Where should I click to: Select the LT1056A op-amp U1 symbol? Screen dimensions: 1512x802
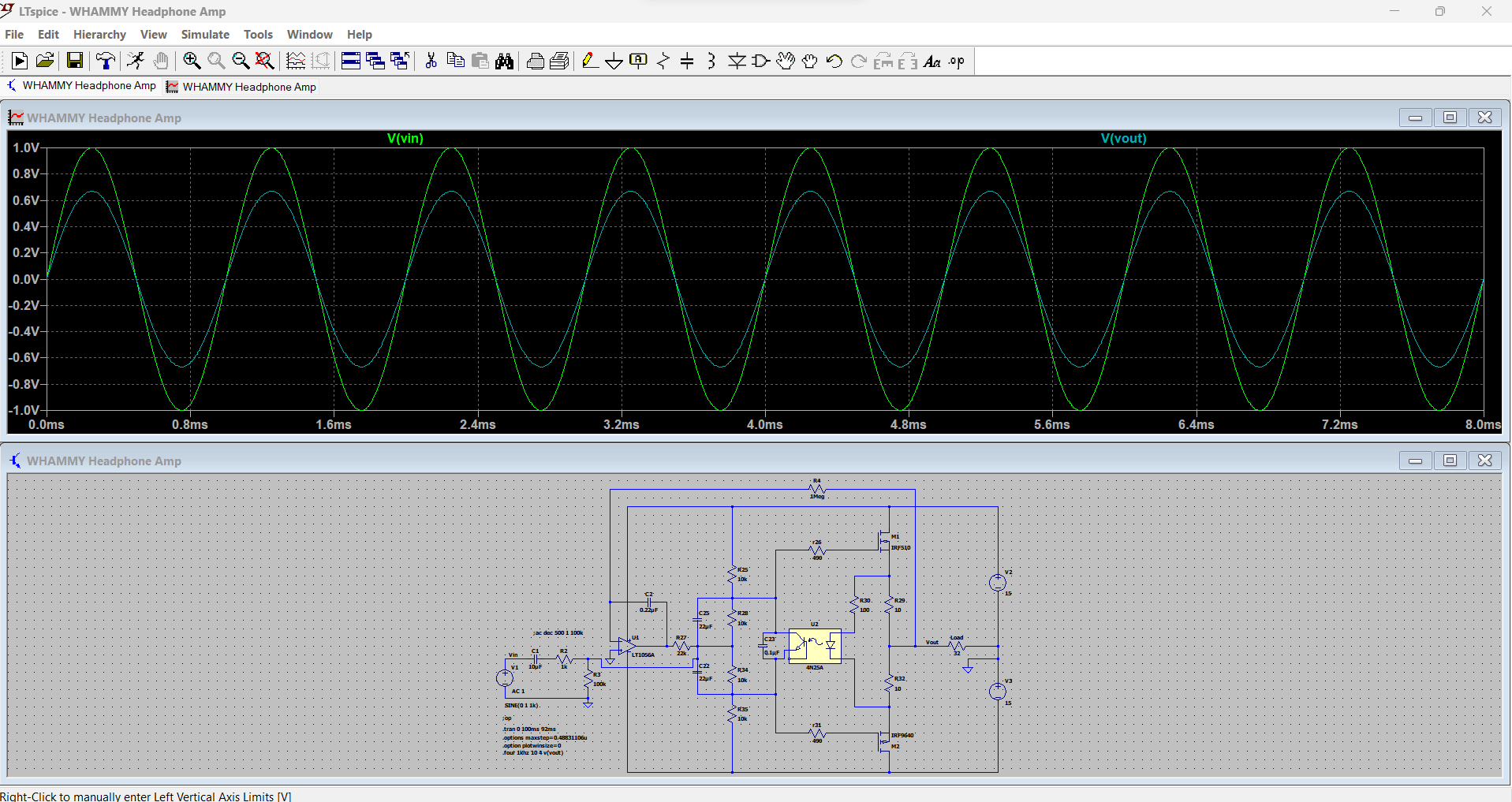627,646
